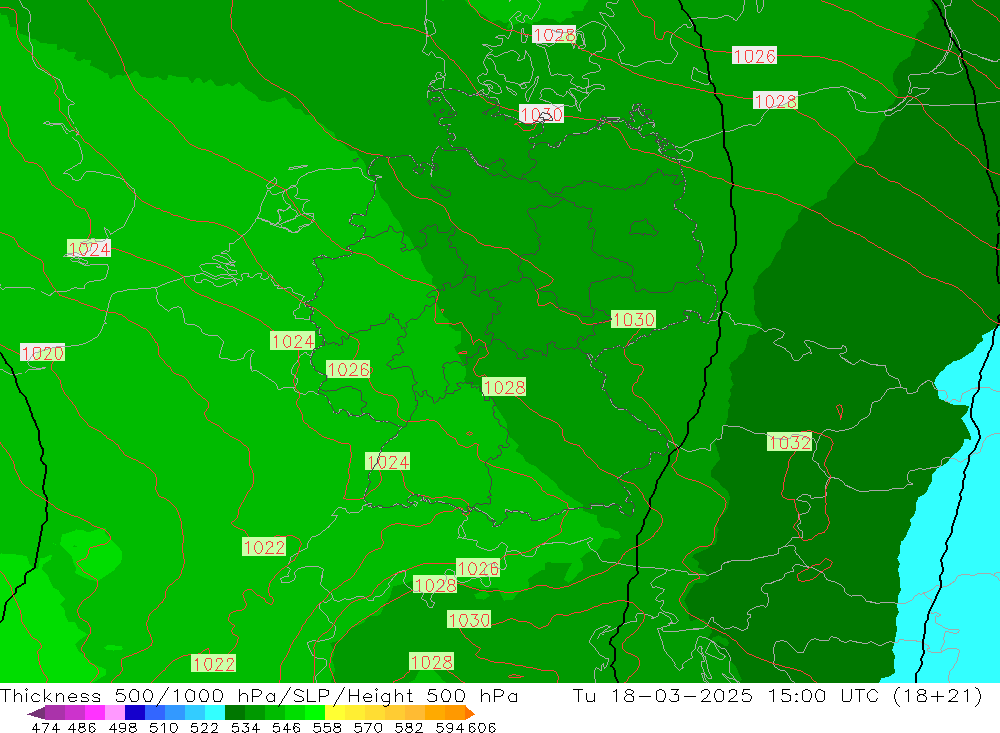1000x733 pixels.
Task: Click the 1030 label between two 1028 labels
Action: pos(469,619)
